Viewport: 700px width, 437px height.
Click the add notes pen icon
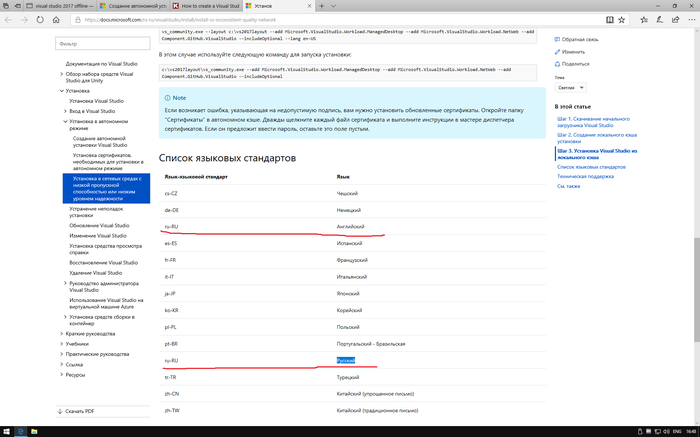659,20
